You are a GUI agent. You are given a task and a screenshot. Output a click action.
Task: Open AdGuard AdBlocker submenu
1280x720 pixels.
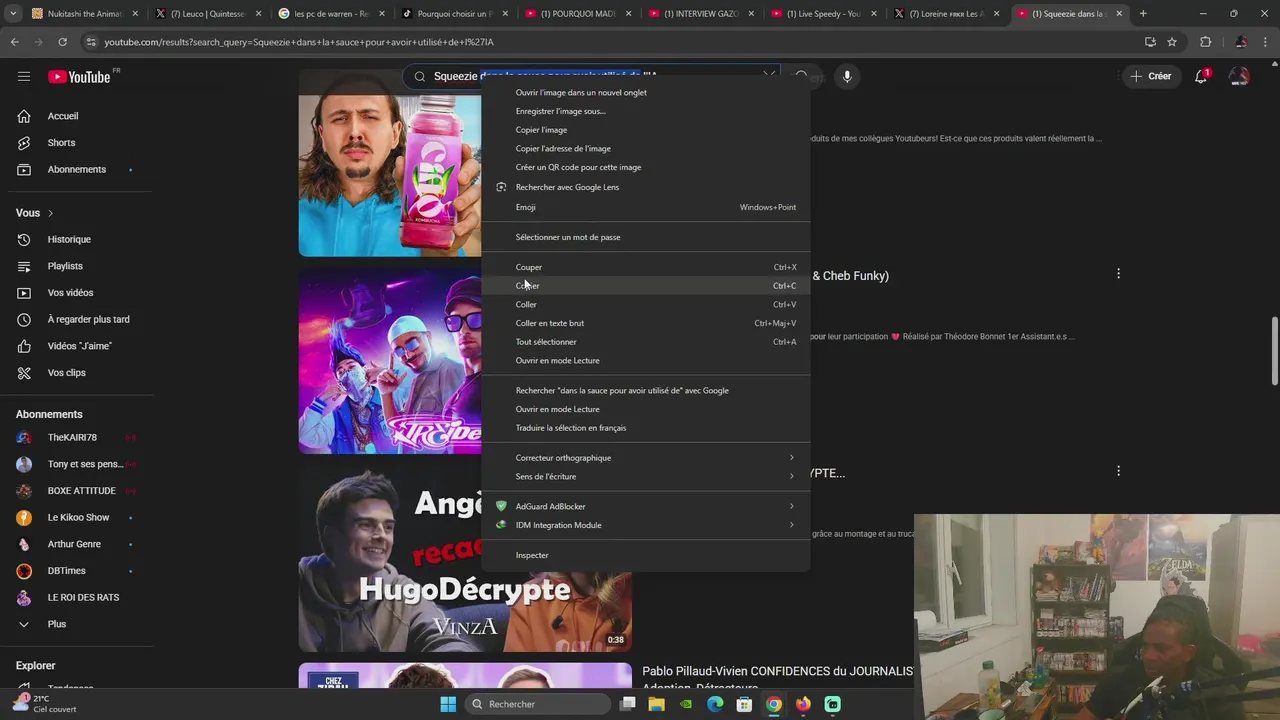click(646, 506)
